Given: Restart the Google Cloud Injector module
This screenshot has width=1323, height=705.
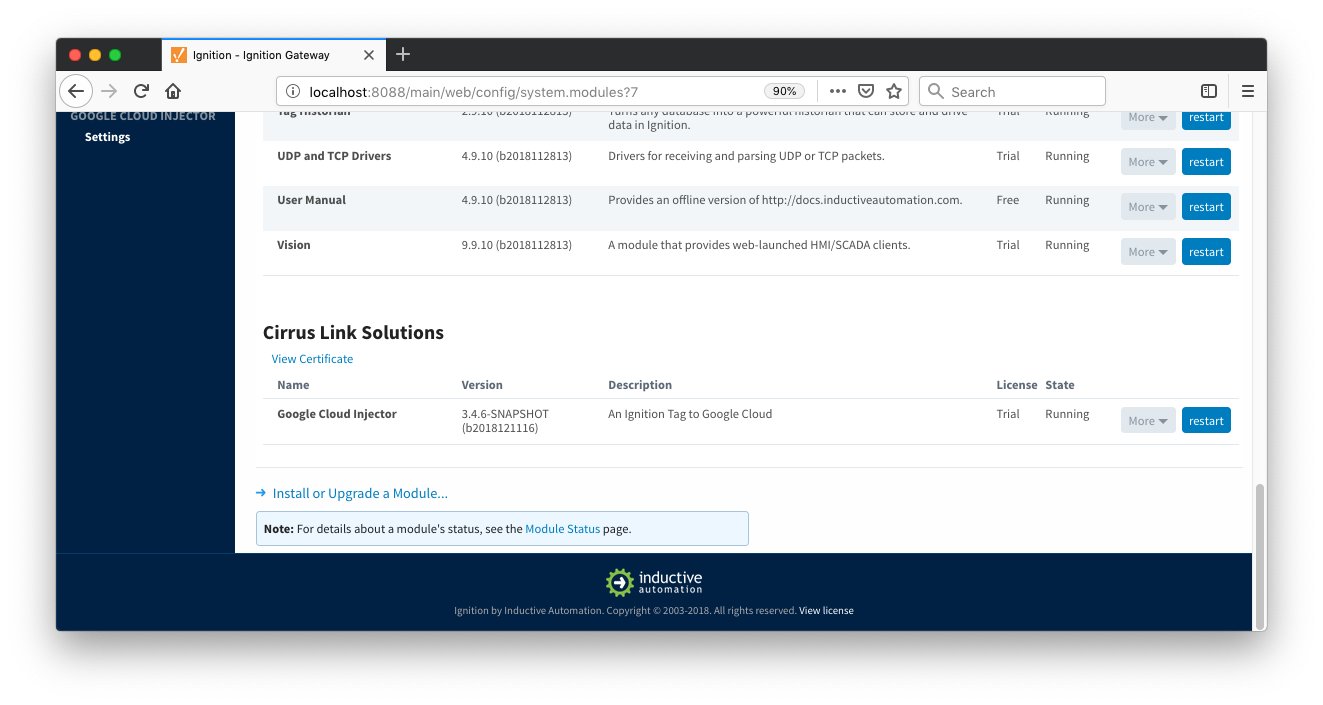Looking at the screenshot, I should click(1206, 421).
